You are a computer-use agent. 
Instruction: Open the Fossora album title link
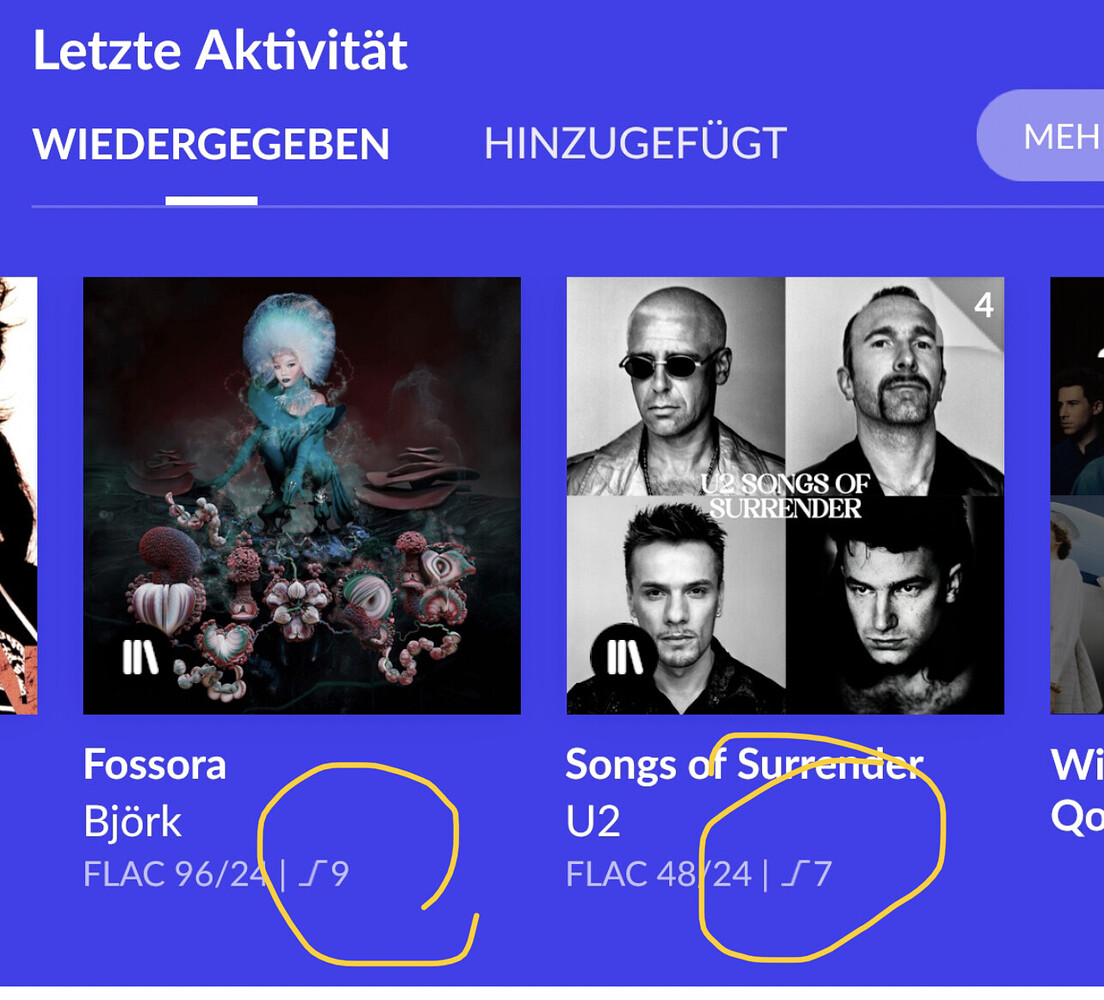click(x=155, y=766)
